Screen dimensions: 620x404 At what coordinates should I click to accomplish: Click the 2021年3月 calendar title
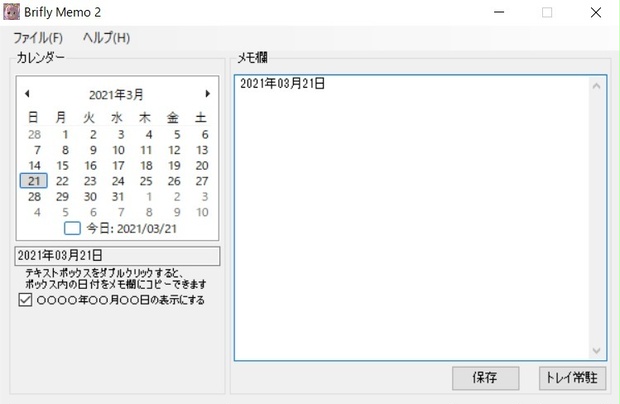pos(116,95)
